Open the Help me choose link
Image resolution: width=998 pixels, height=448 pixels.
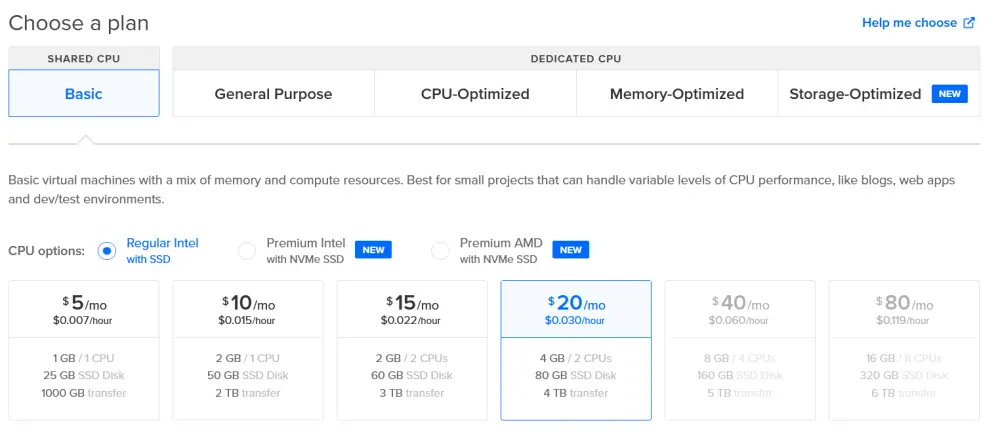pos(918,23)
